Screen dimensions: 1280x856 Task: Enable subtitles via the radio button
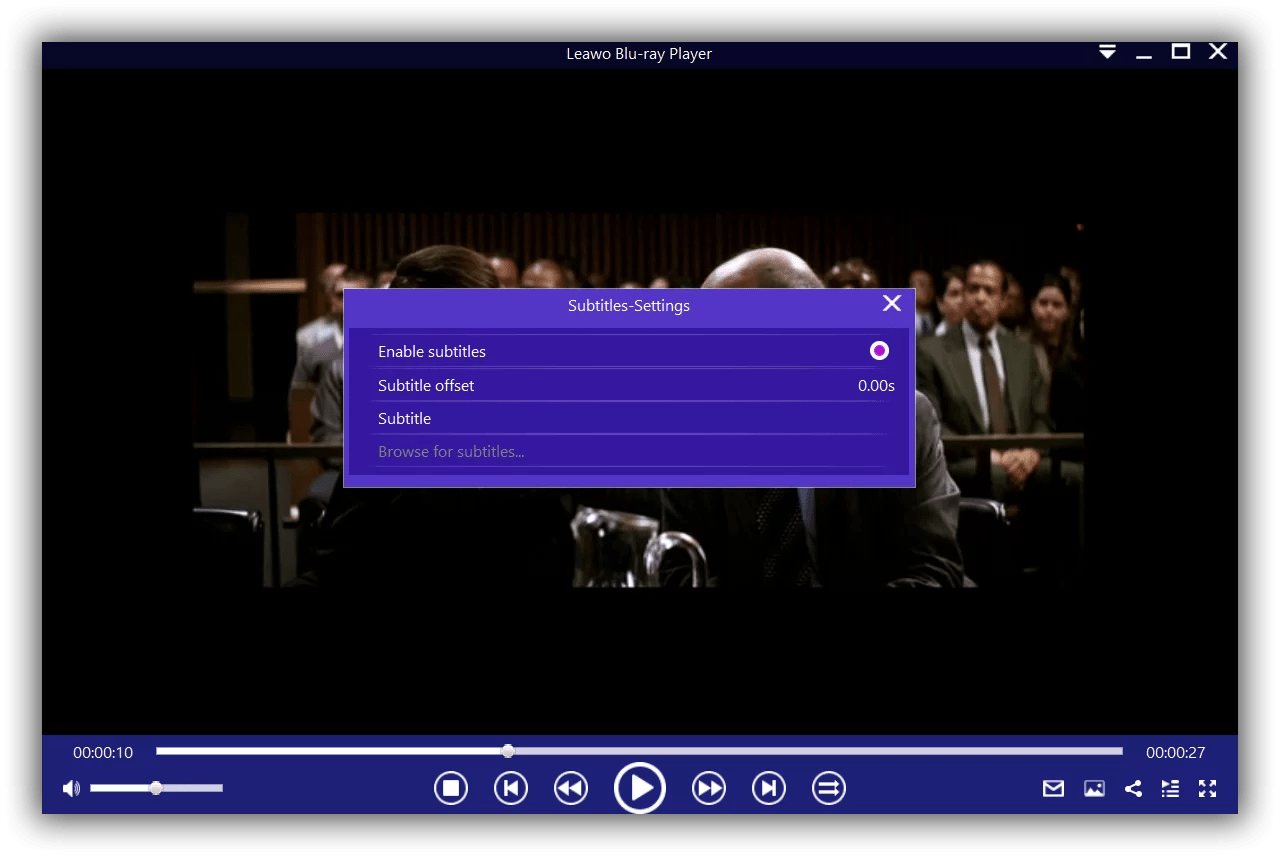tap(879, 350)
